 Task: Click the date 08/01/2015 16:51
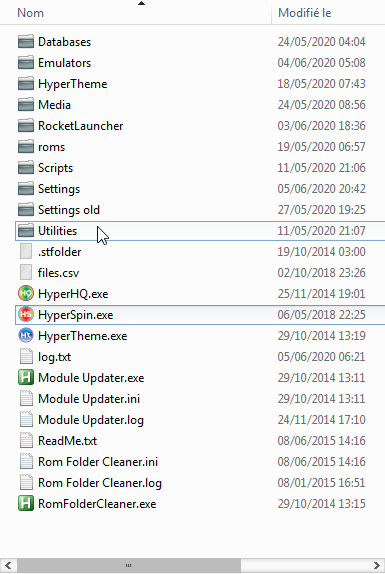click(x=321, y=483)
